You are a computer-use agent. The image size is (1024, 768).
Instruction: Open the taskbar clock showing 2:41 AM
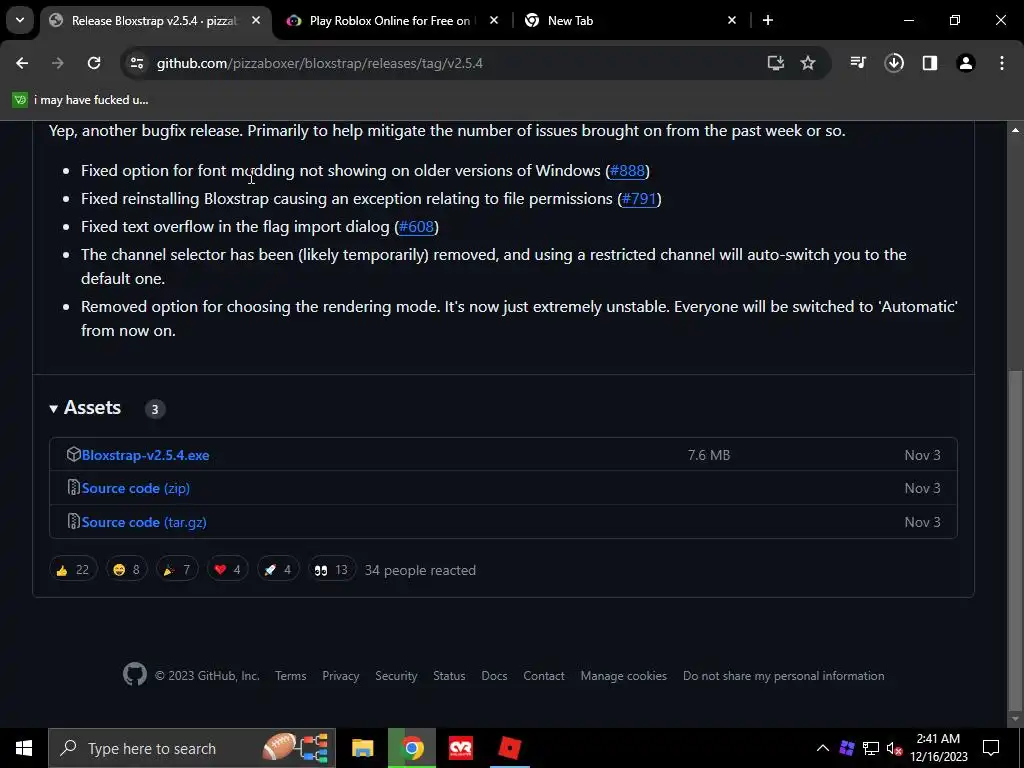coord(938,748)
